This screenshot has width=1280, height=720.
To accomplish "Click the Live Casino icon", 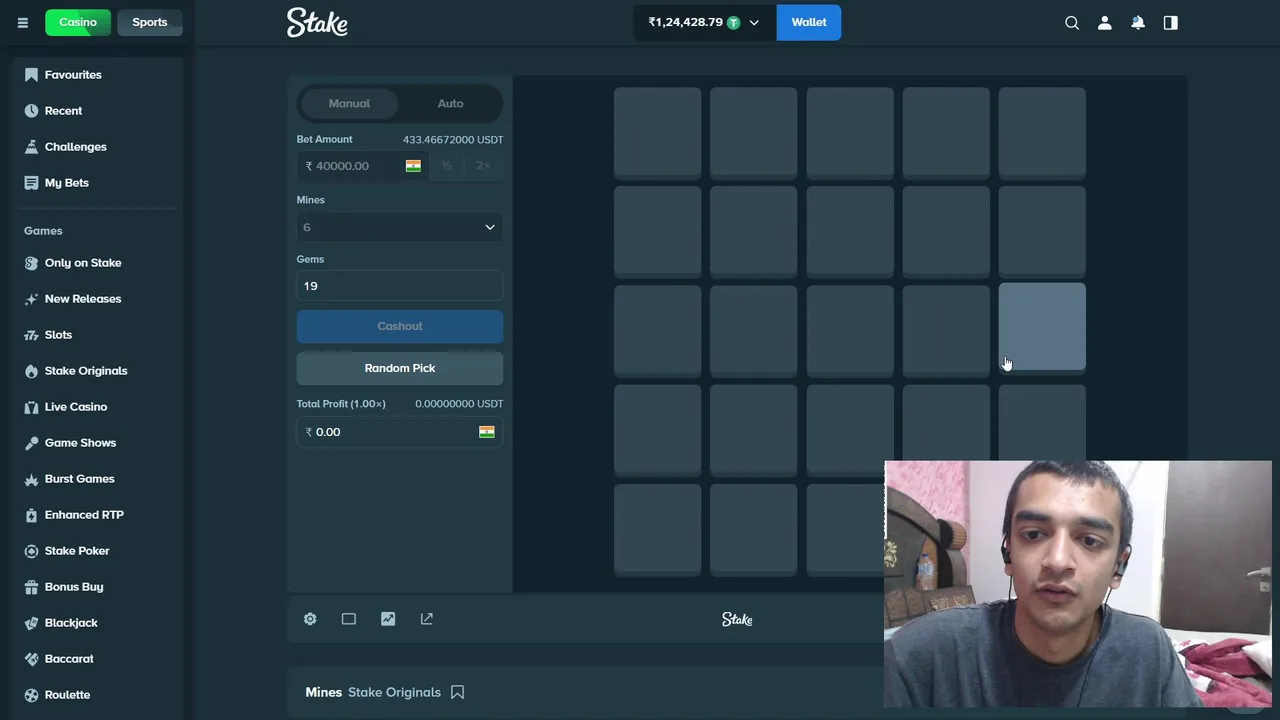I will click(31, 407).
